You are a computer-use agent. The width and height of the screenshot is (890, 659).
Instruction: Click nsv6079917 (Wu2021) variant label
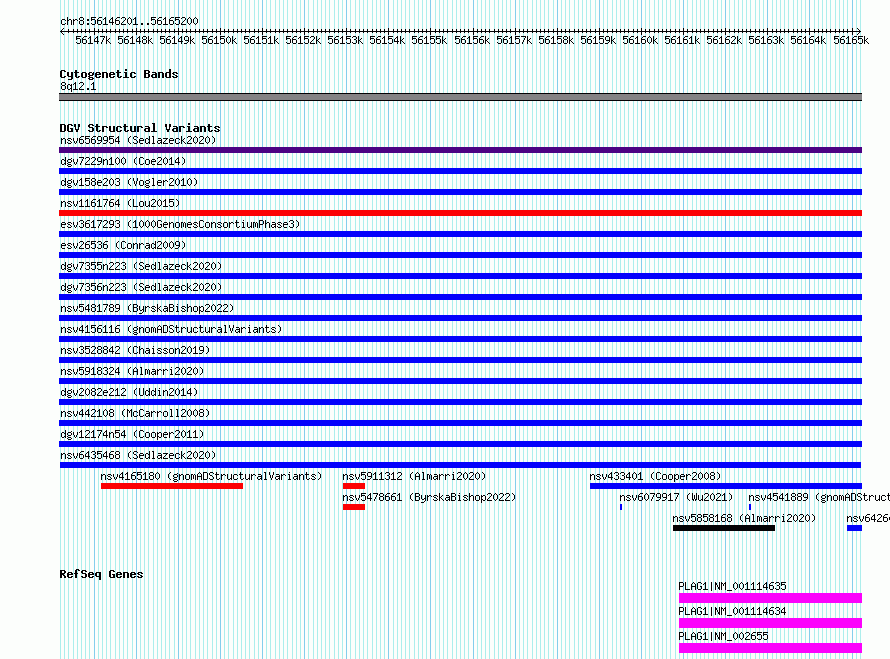(x=676, y=497)
